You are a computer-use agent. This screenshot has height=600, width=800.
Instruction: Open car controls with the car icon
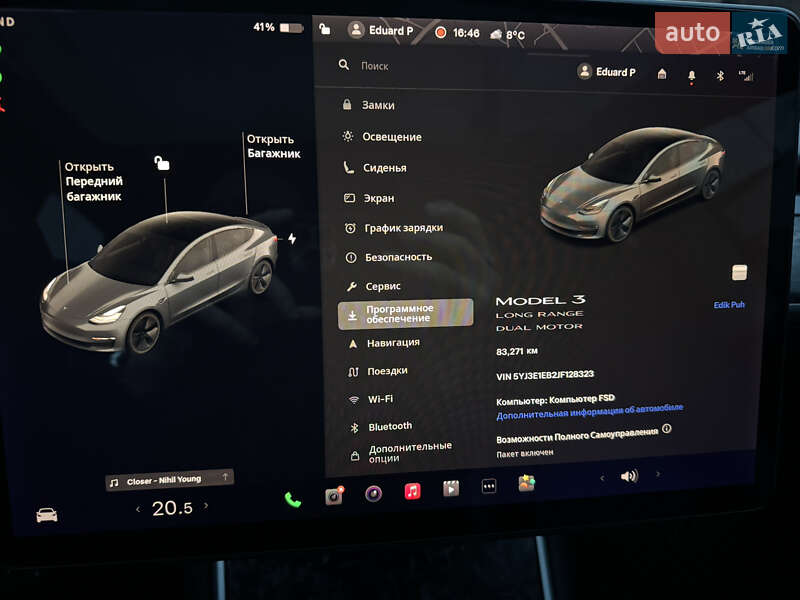click(47, 515)
